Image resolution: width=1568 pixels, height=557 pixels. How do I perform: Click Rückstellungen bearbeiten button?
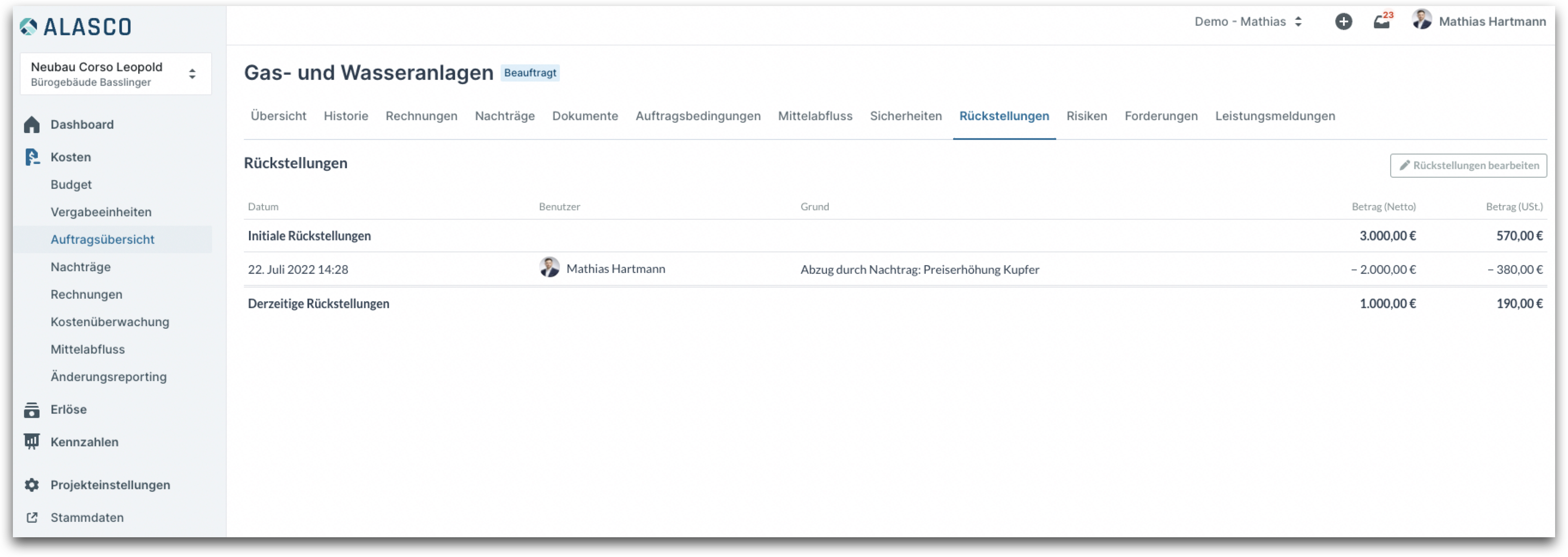(x=1468, y=165)
